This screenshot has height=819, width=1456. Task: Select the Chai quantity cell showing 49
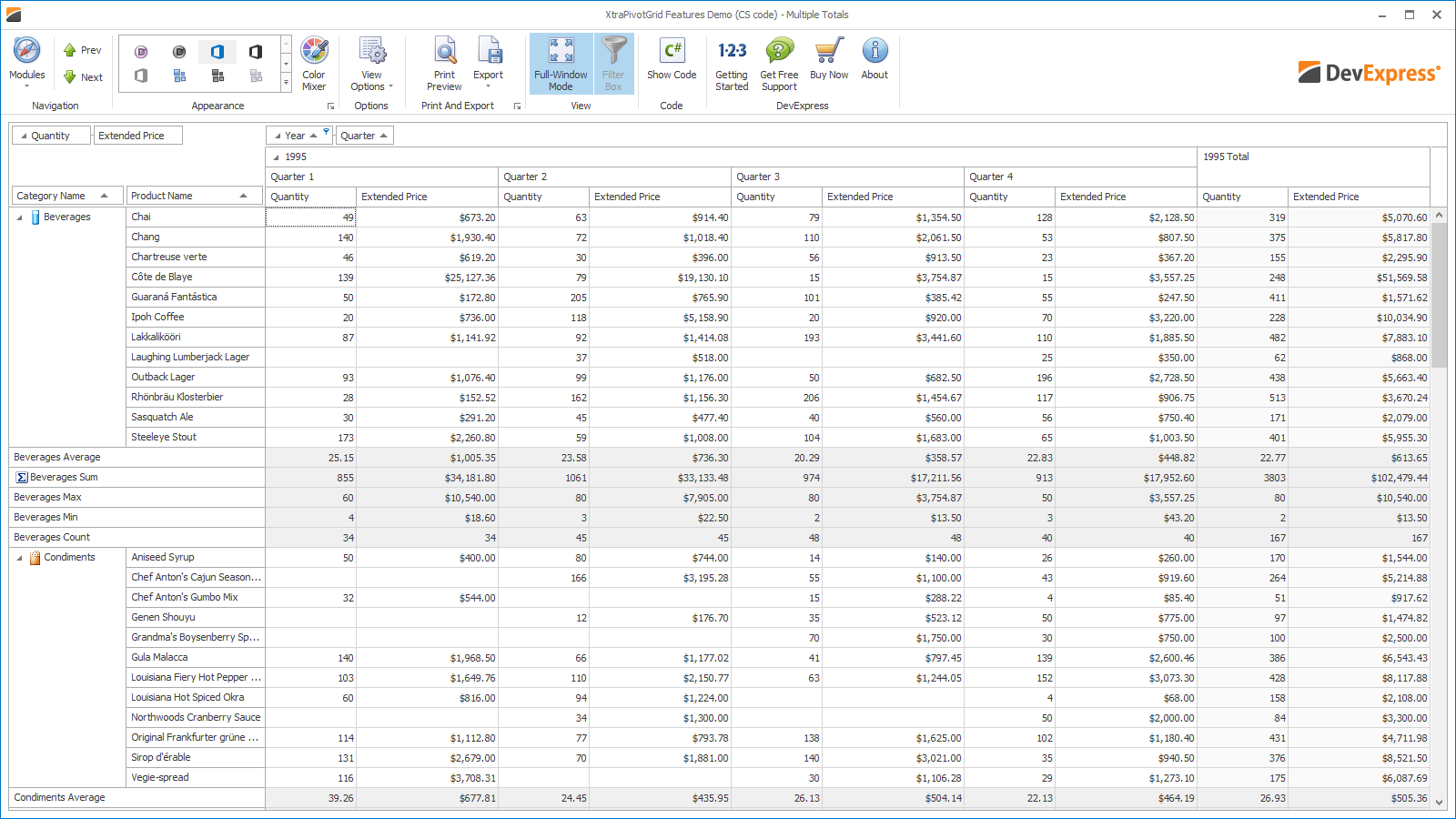click(x=309, y=217)
